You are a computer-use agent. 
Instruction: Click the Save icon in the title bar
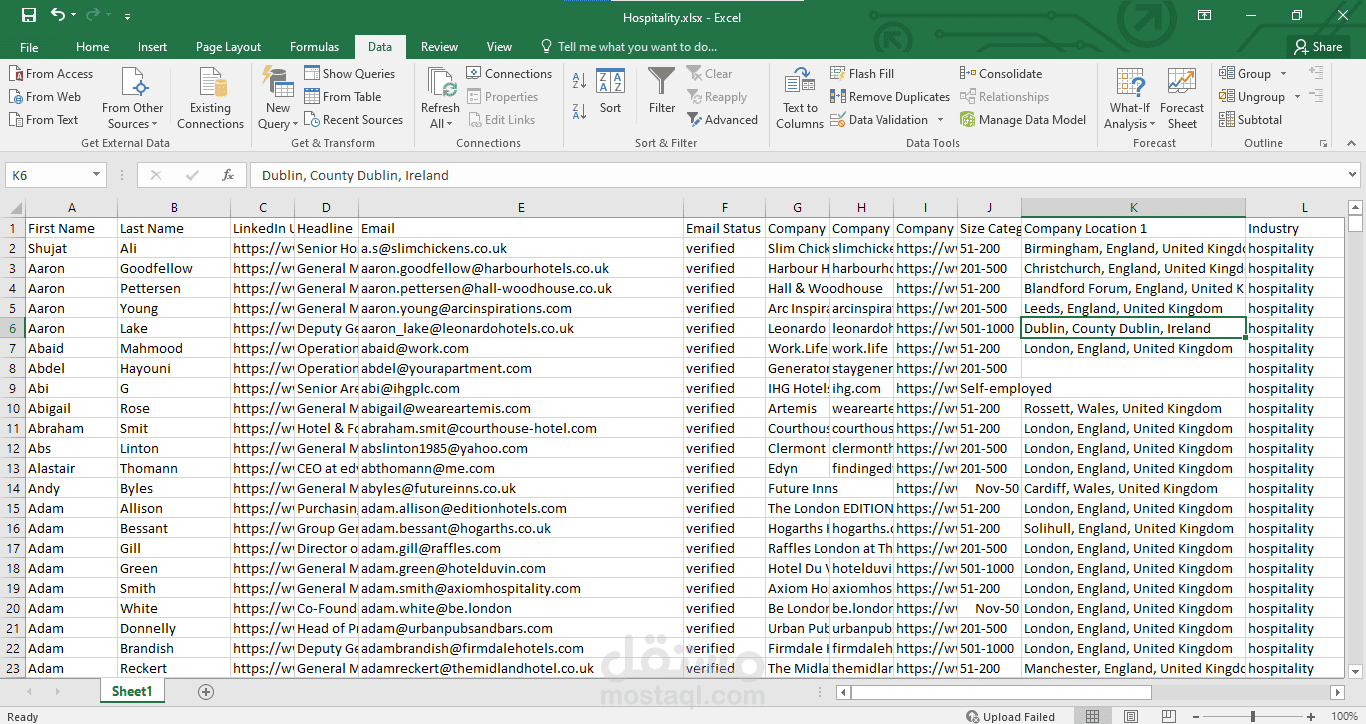pos(28,15)
